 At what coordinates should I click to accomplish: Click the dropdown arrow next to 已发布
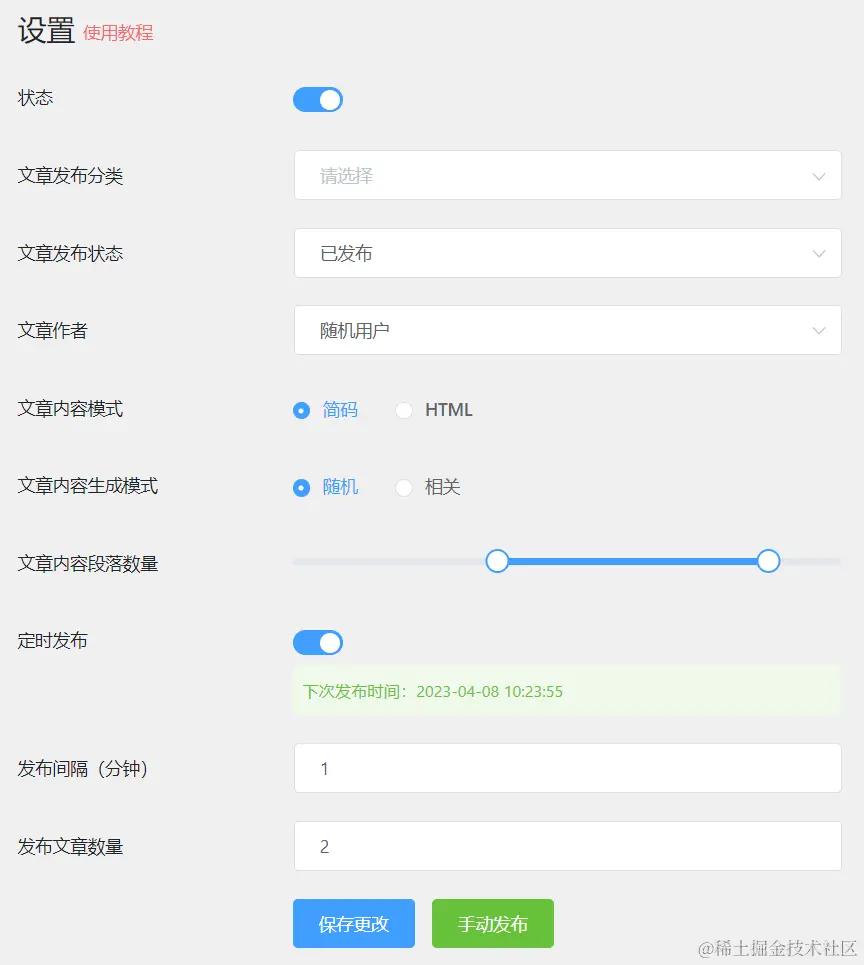coord(819,253)
